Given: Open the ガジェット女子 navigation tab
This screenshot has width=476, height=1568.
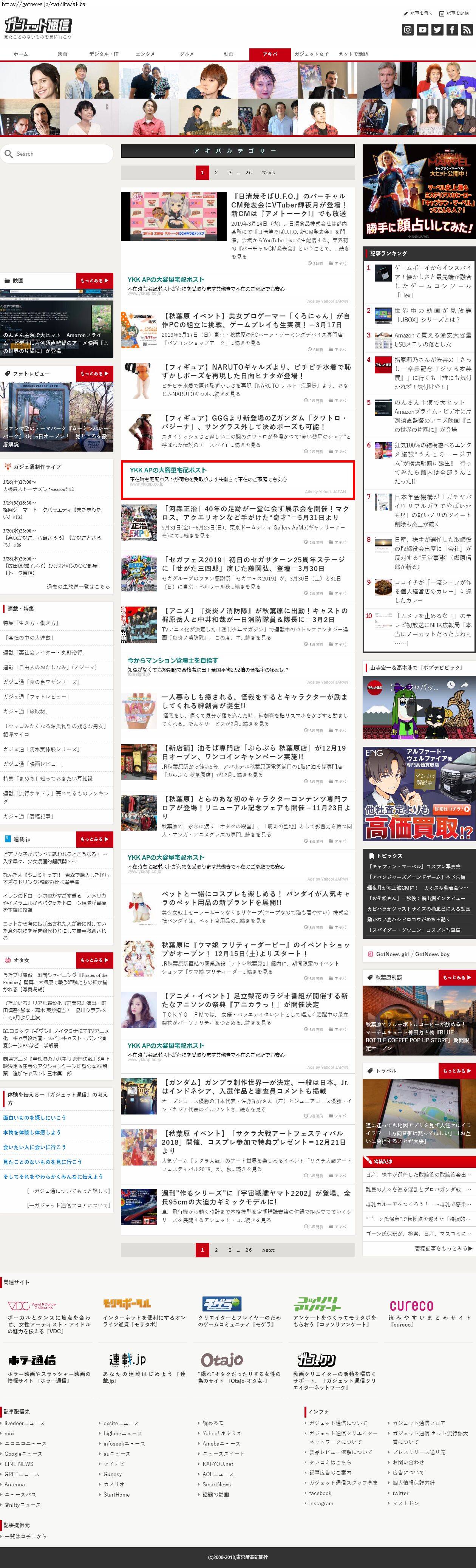Looking at the screenshot, I should coord(312,54).
